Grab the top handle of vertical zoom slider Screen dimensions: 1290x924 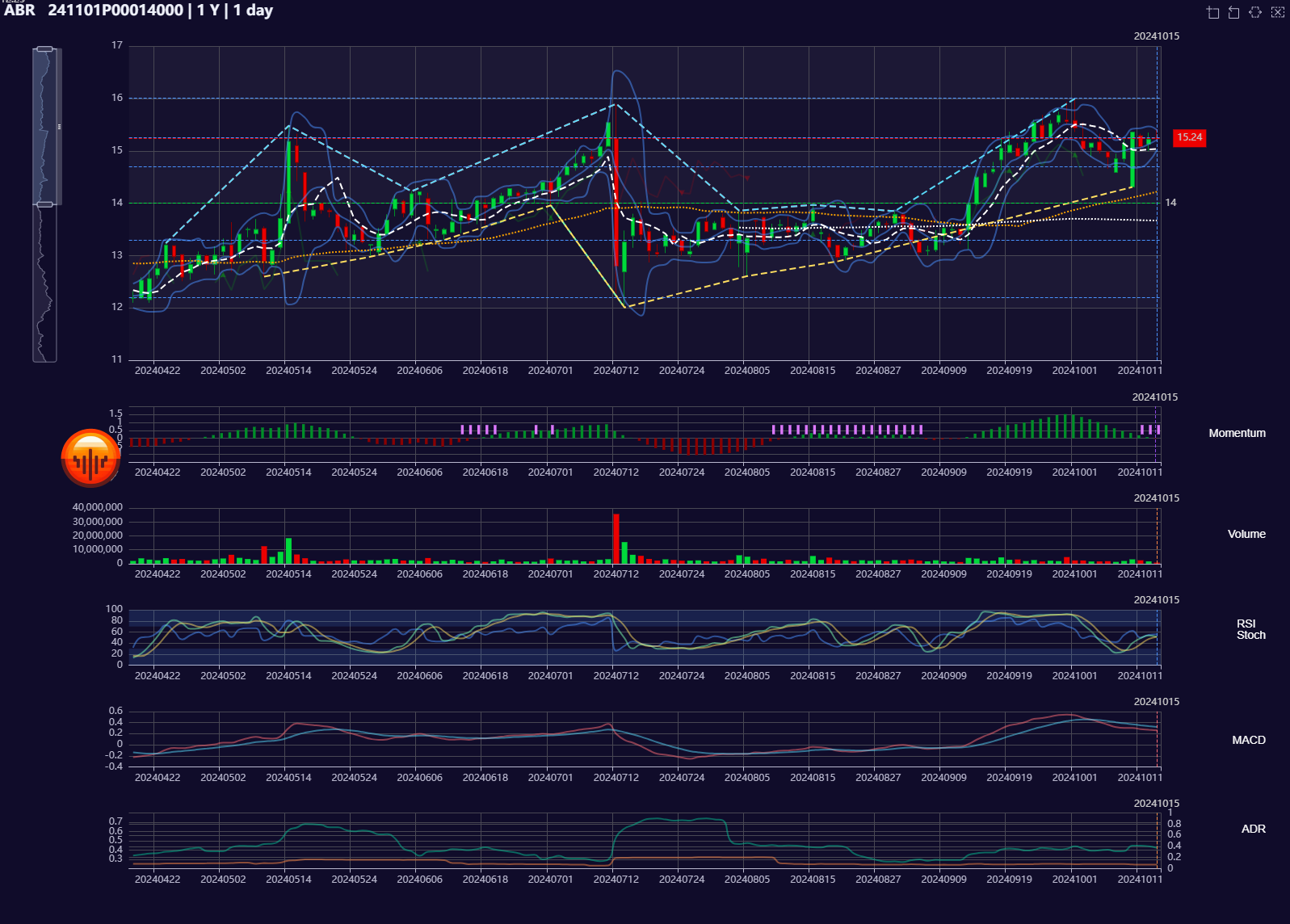(45, 49)
